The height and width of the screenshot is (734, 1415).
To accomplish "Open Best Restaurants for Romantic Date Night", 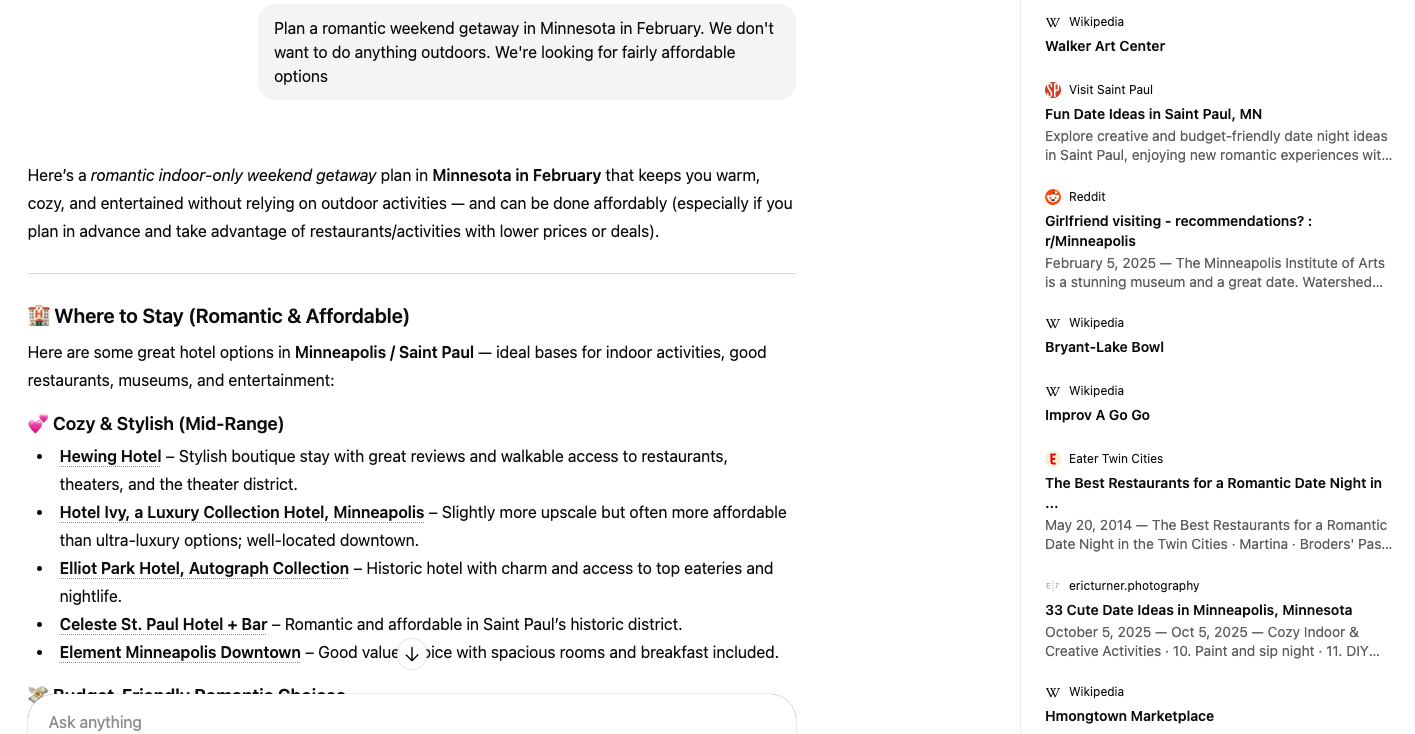I will (x=1213, y=483).
